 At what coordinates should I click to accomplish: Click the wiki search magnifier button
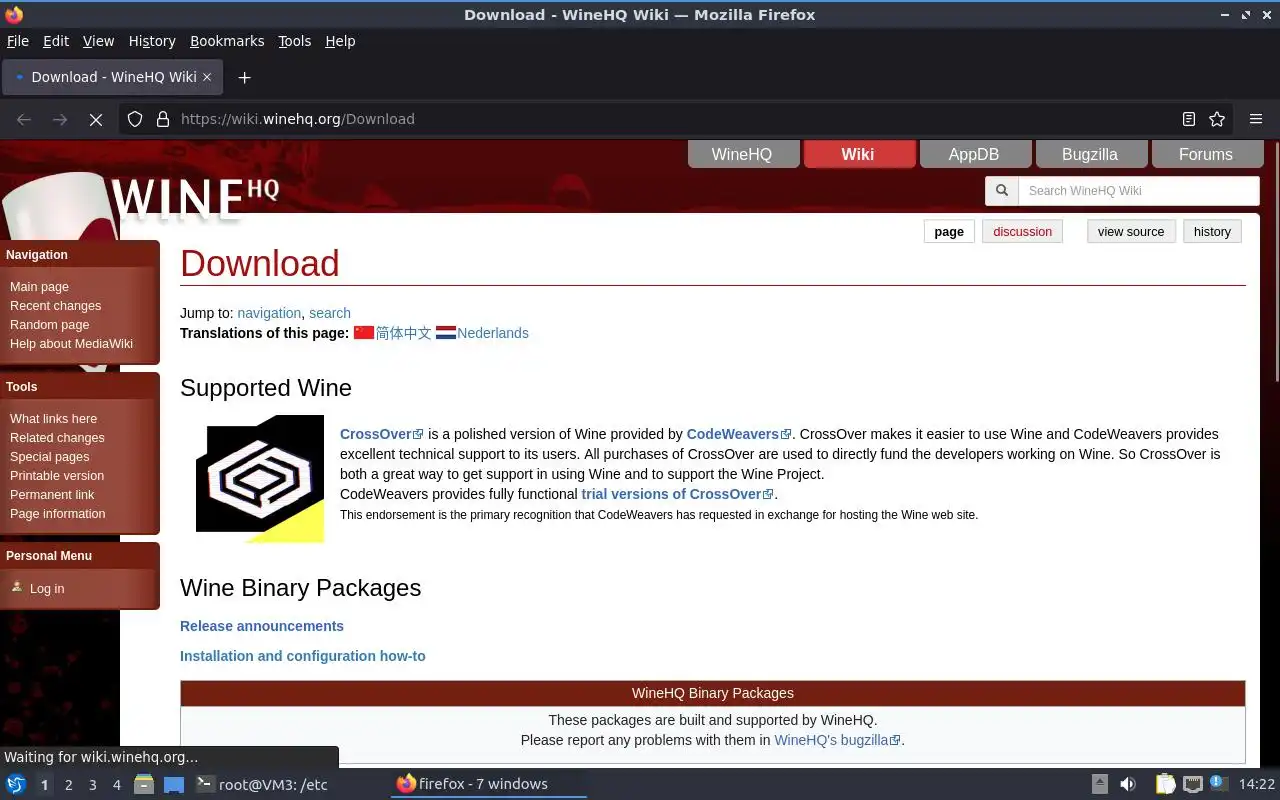coord(1001,191)
